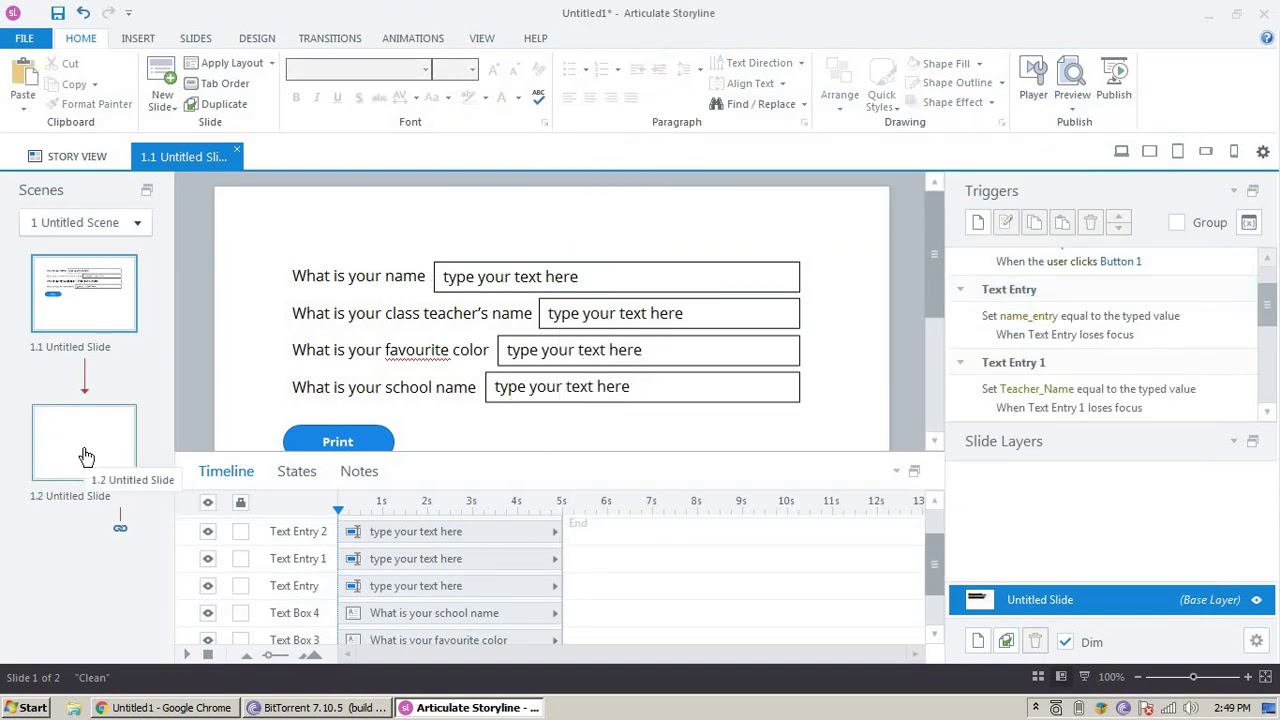Click the blue Print button on slide
Image resolution: width=1280 pixels, height=720 pixels.
pos(338,440)
